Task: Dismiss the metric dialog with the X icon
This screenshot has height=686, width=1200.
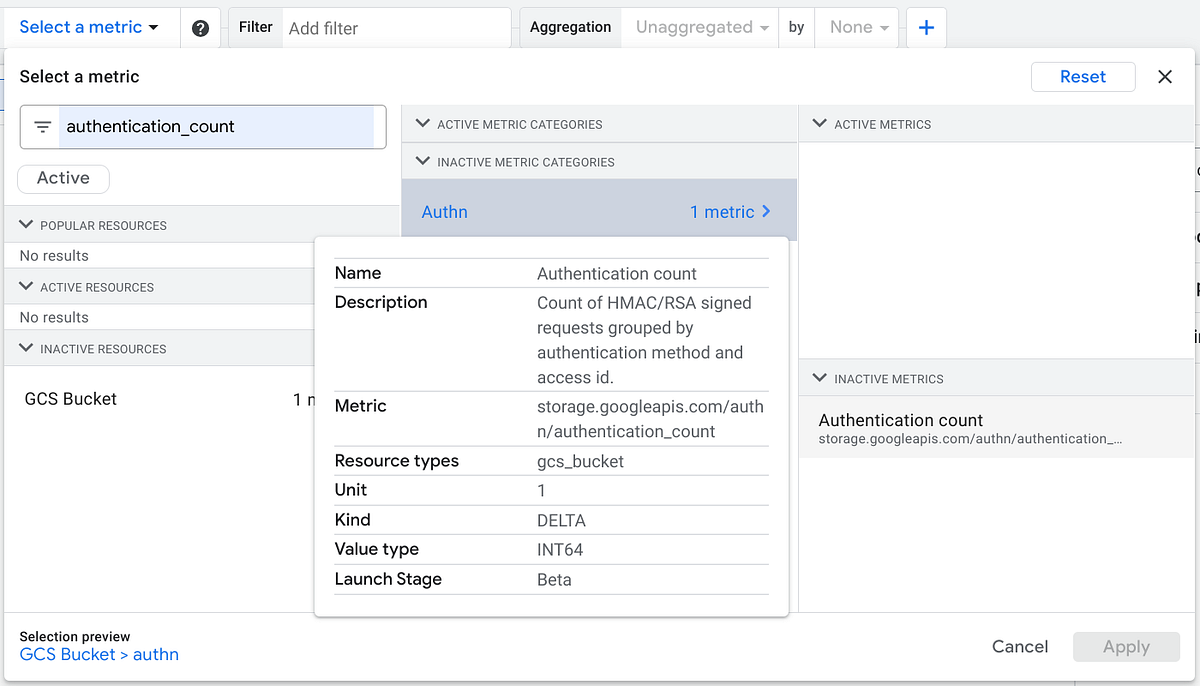Action: (1166, 76)
